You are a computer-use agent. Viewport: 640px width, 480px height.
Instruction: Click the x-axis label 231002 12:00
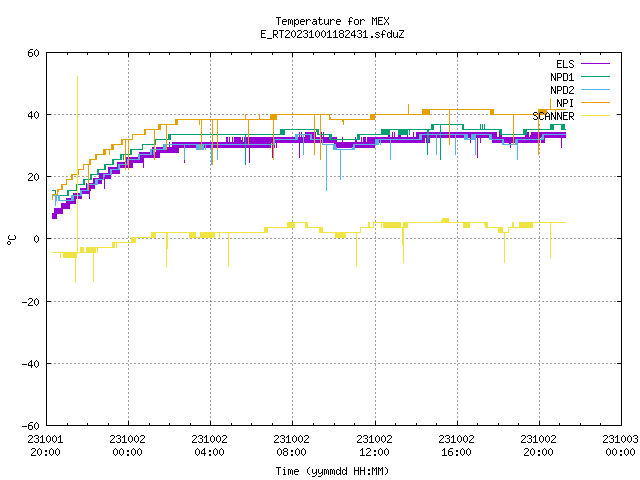click(374, 446)
